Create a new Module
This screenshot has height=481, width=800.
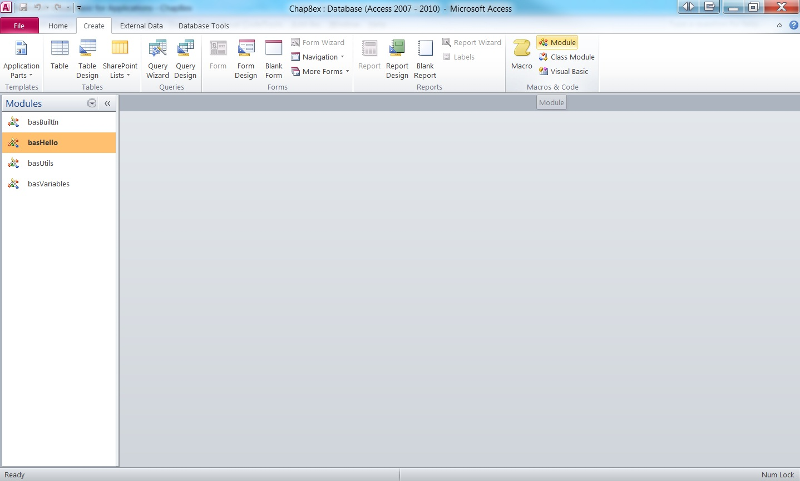coord(557,42)
